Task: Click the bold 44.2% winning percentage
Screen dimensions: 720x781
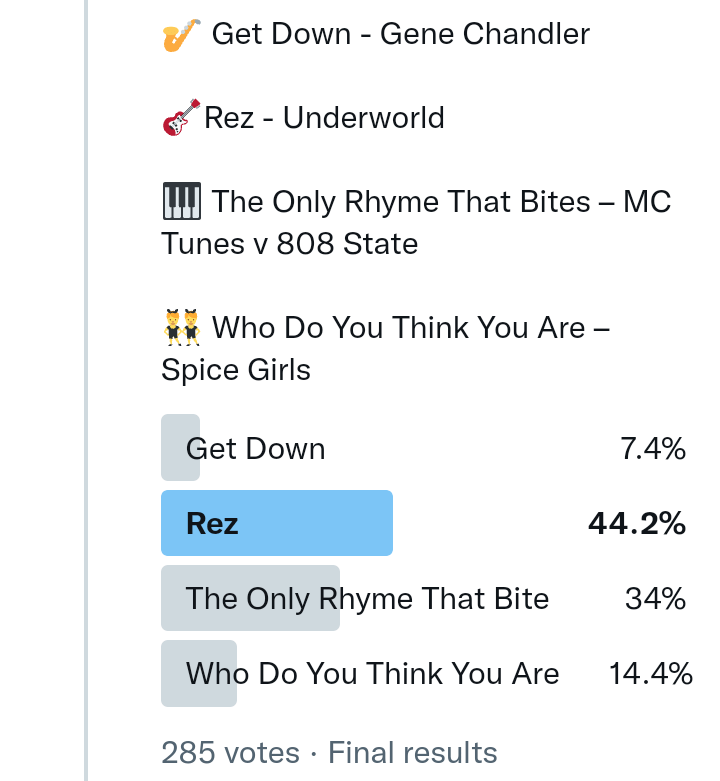Action: pyautogui.click(x=637, y=523)
